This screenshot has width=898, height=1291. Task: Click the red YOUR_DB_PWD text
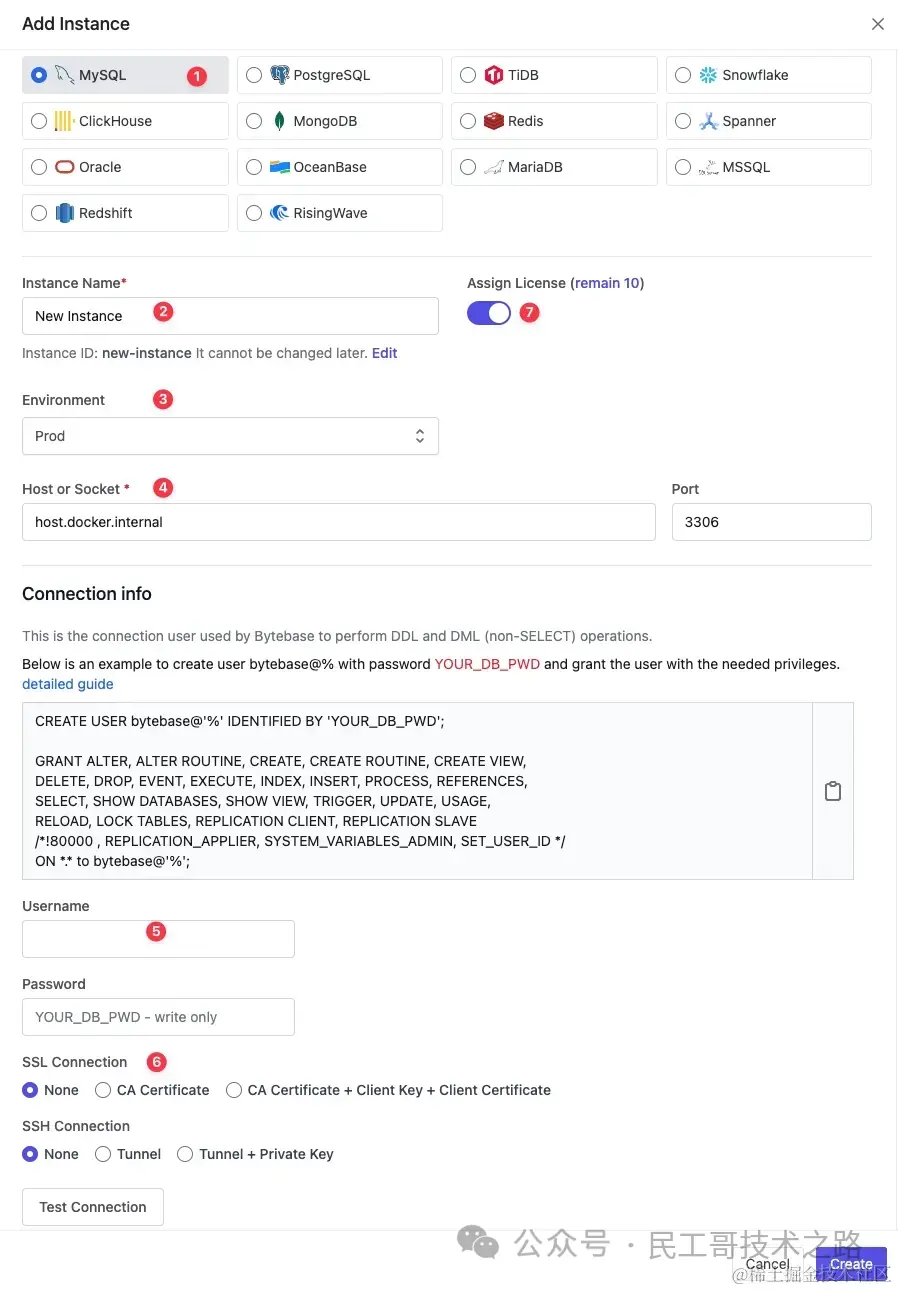487,664
